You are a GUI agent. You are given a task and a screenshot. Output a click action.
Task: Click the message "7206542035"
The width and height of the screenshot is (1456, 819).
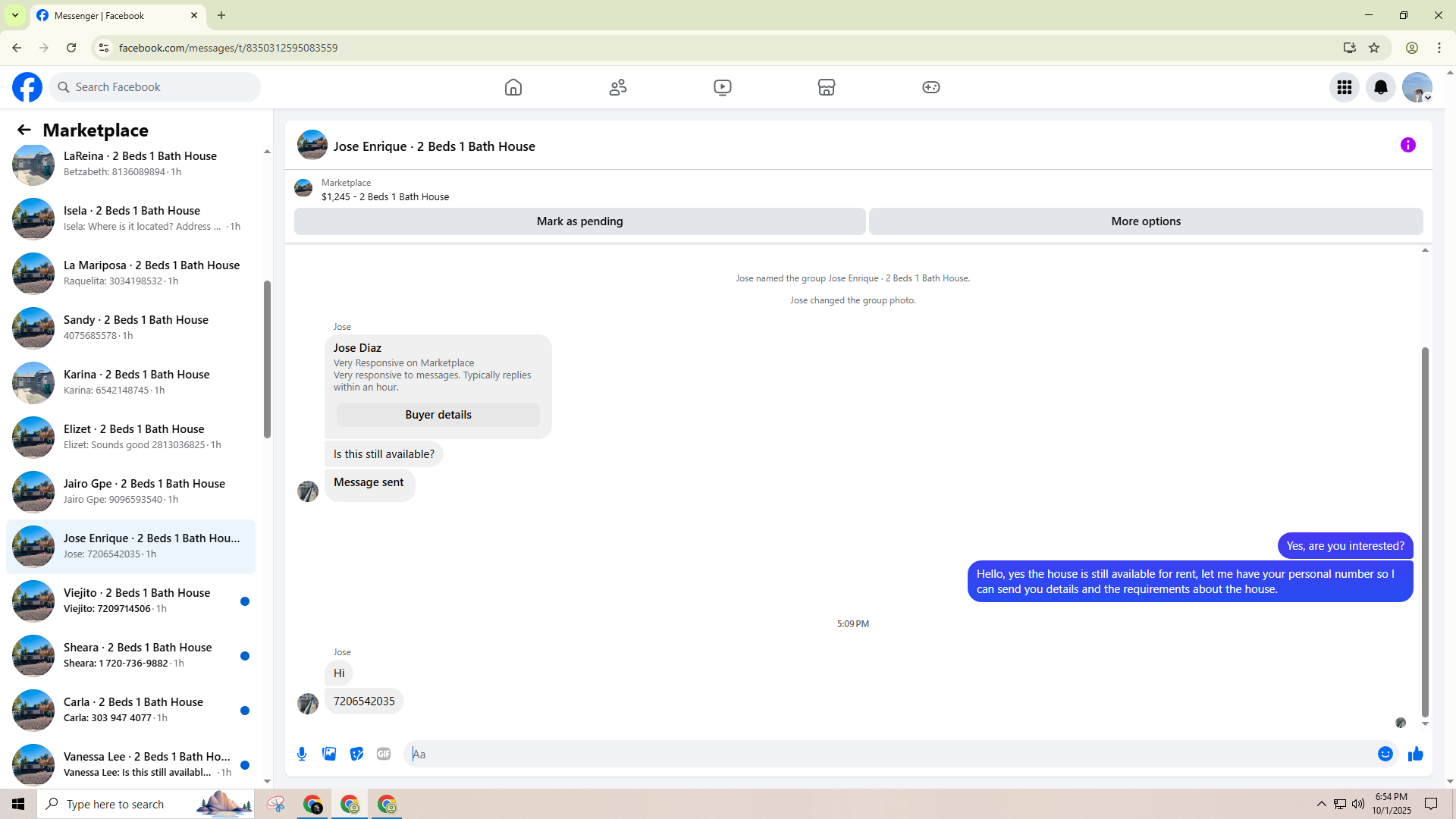coord(364,701)
